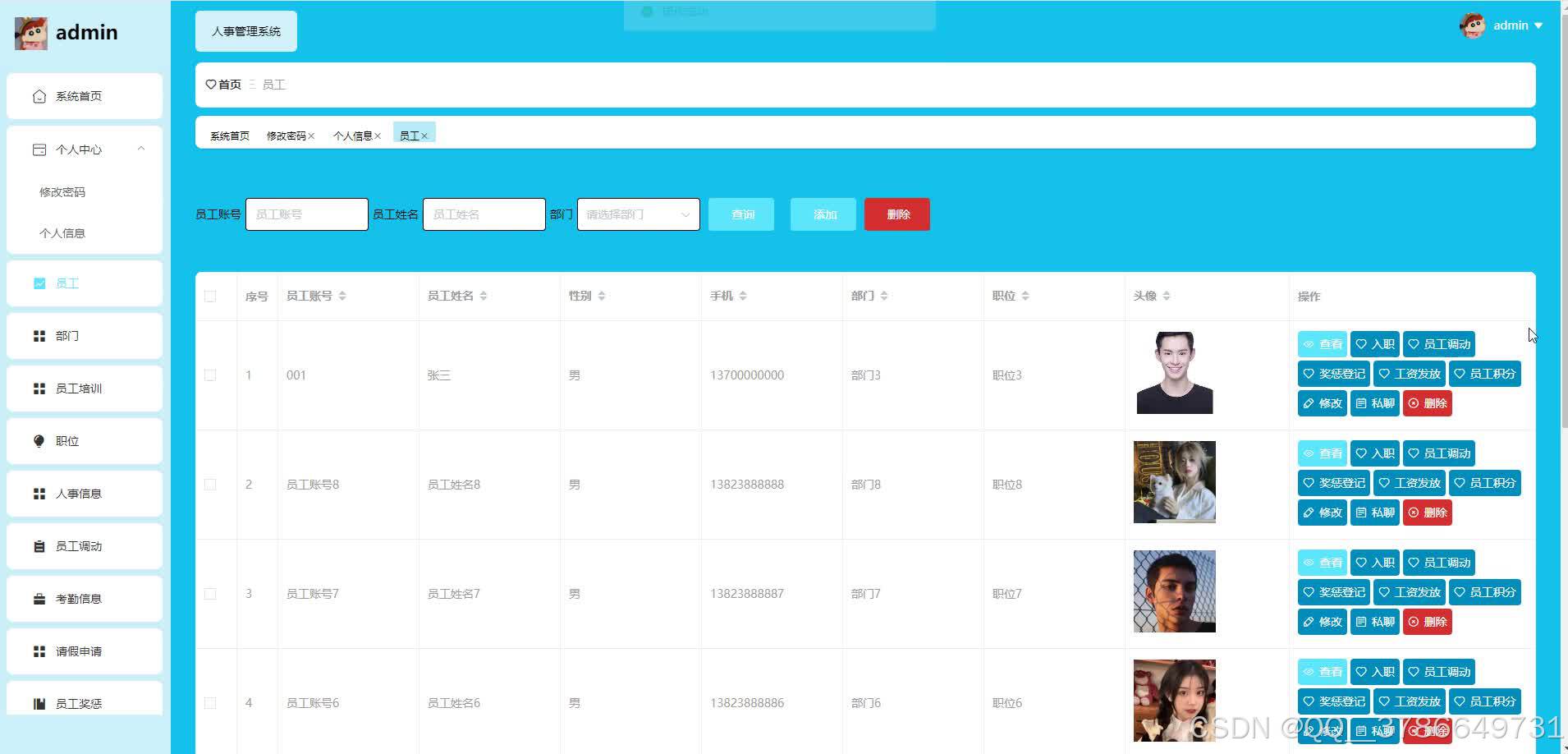Click the avatar thumbnail of 员工姓名7
This screenshot has height=754, width=1568.
coord(1175,591)
